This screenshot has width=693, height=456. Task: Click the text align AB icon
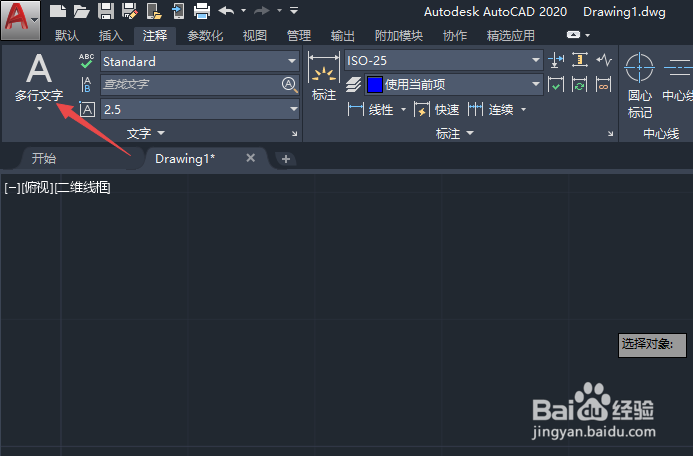pyautogui.click(x=87, y=84)
